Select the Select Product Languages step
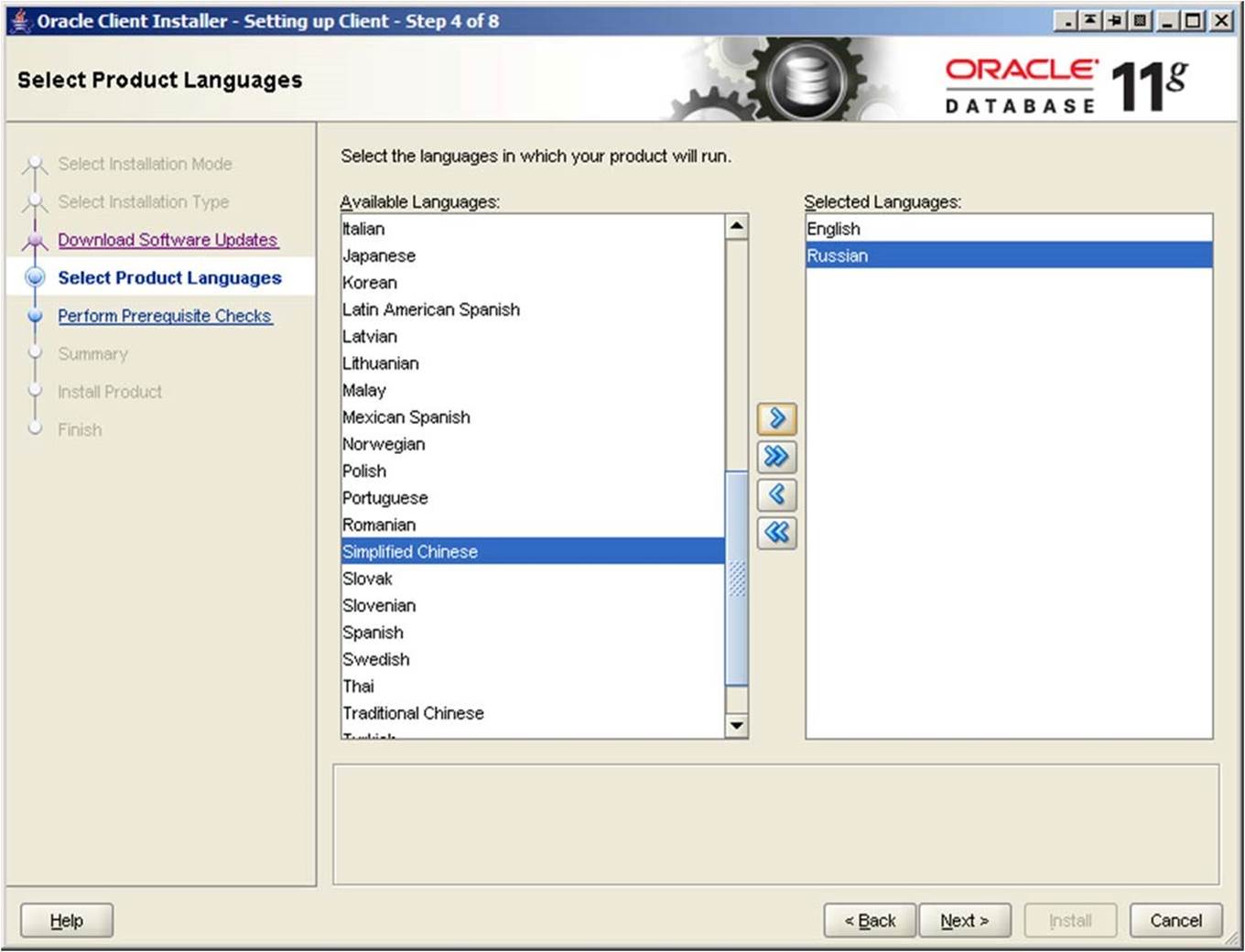This screenshot has height=952, width=1245. tap(169, 278)
